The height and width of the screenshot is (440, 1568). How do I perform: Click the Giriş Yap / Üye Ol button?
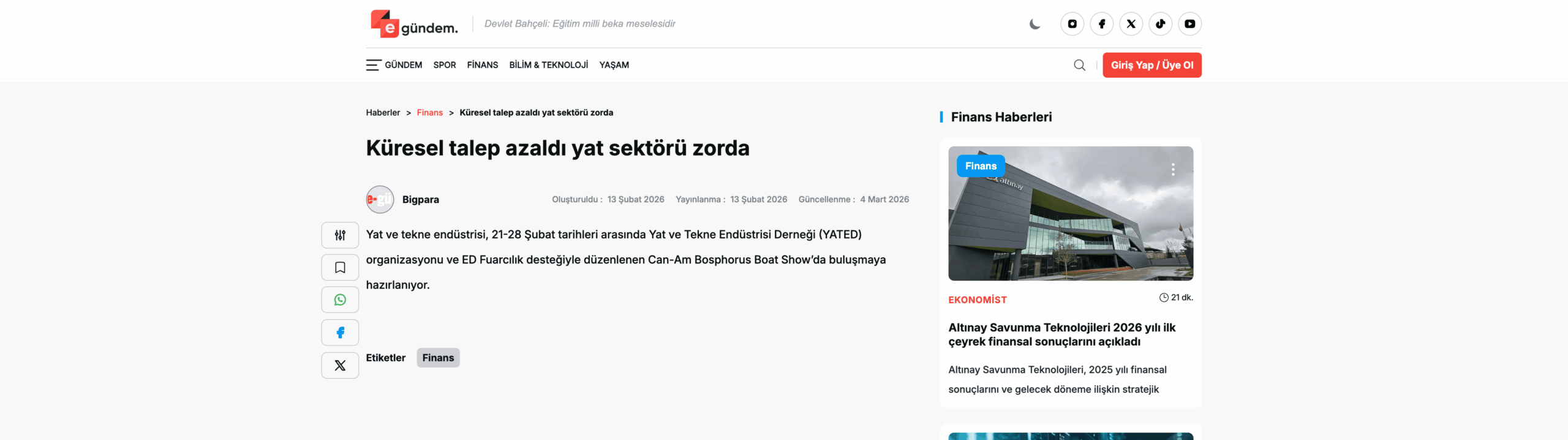click(1151, 65)
